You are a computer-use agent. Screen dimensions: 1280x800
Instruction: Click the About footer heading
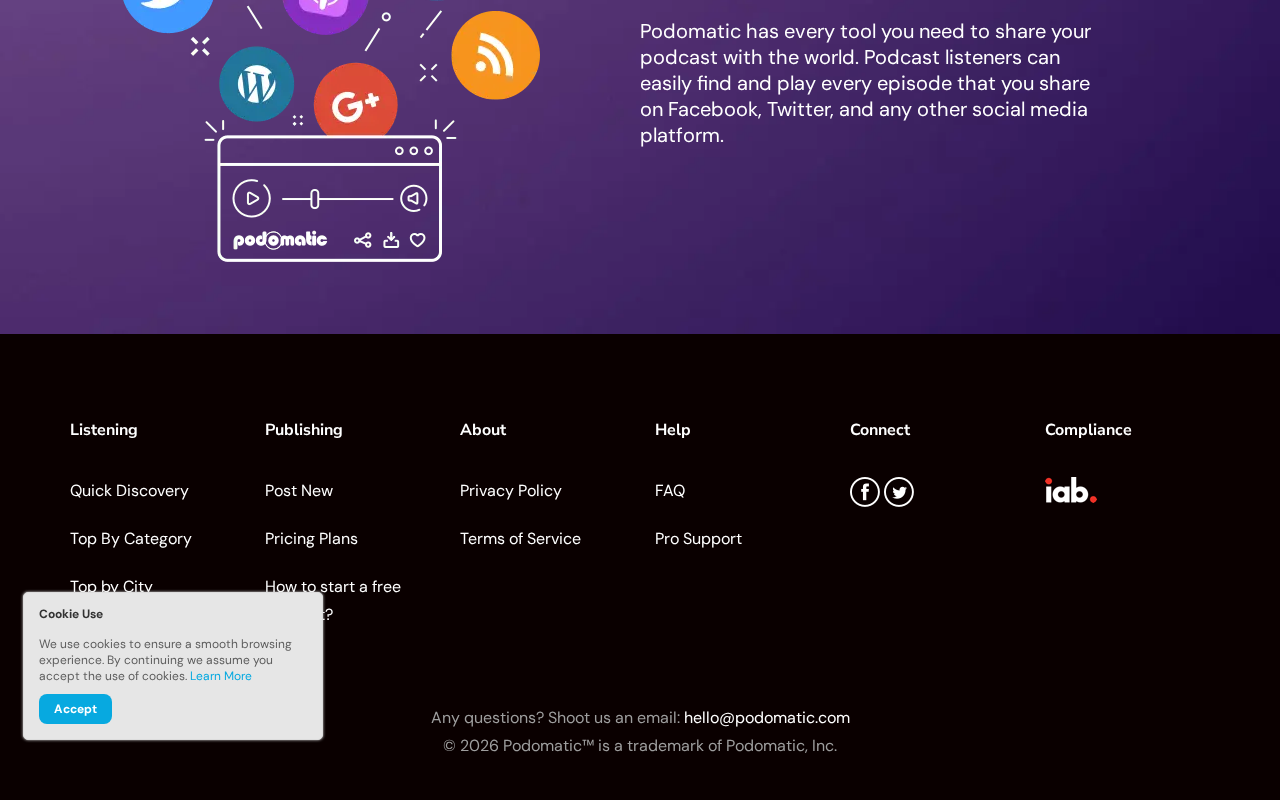coord(483,430)
